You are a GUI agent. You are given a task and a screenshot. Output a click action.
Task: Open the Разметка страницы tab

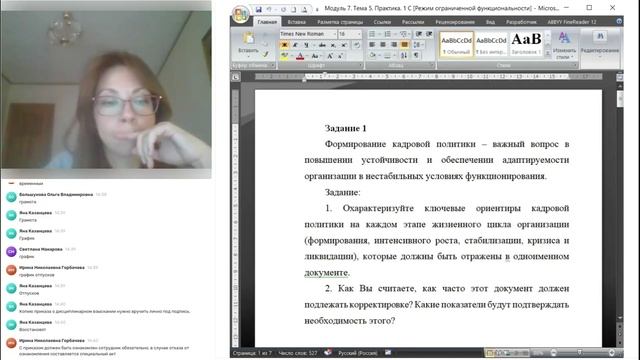(x=340, y=22)
